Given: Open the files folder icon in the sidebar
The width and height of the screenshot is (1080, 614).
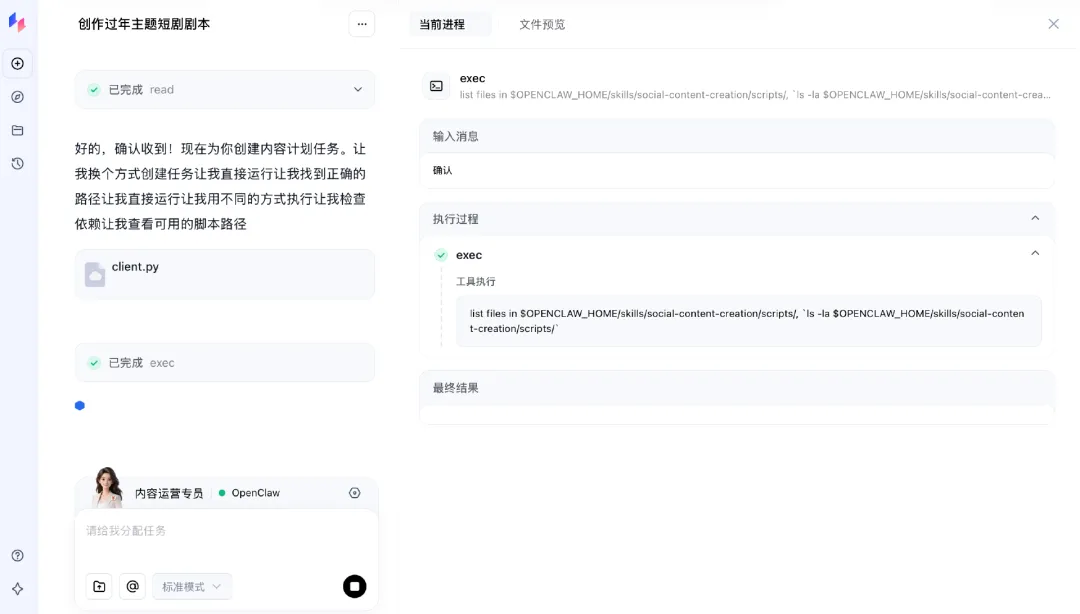Looking at the screenshot, I should click(x=18, y=130).
